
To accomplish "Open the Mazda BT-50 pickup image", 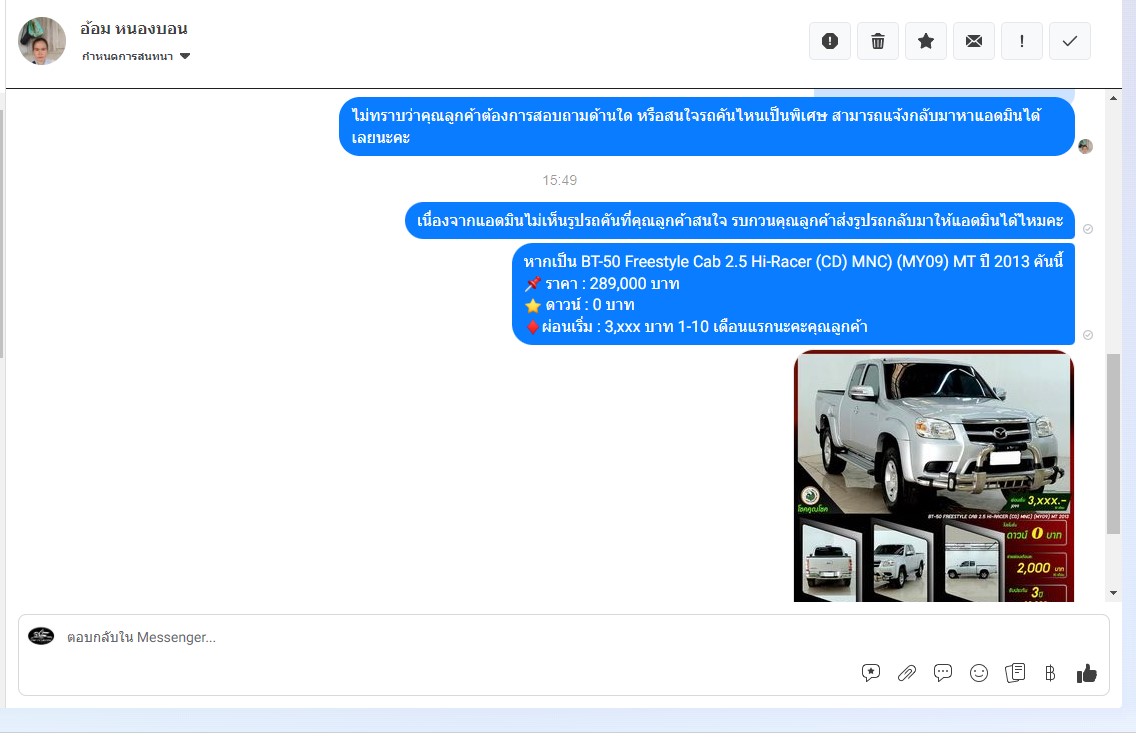I will coord(934,476).
